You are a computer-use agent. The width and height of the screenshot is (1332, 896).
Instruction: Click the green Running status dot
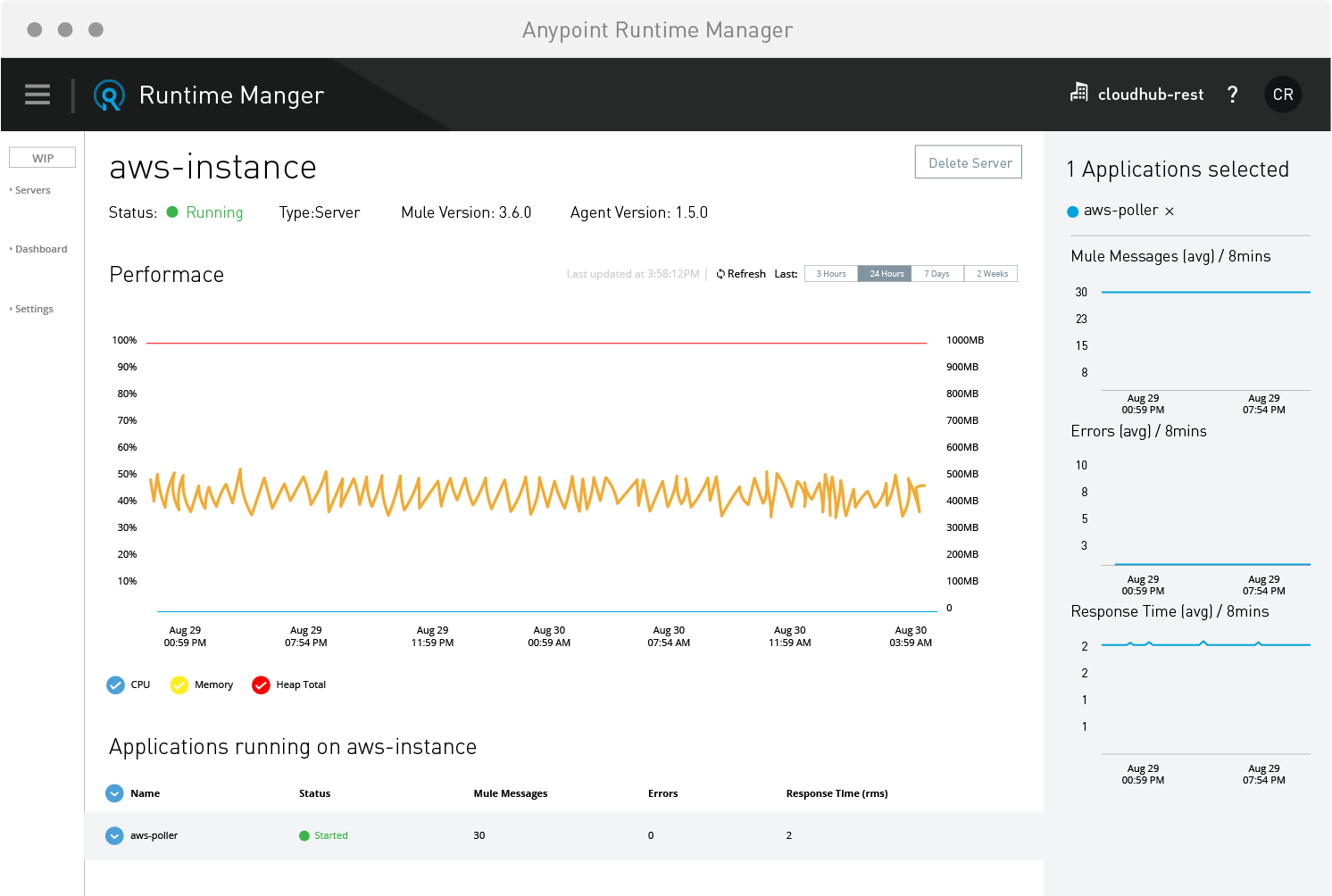click(173, 212)
